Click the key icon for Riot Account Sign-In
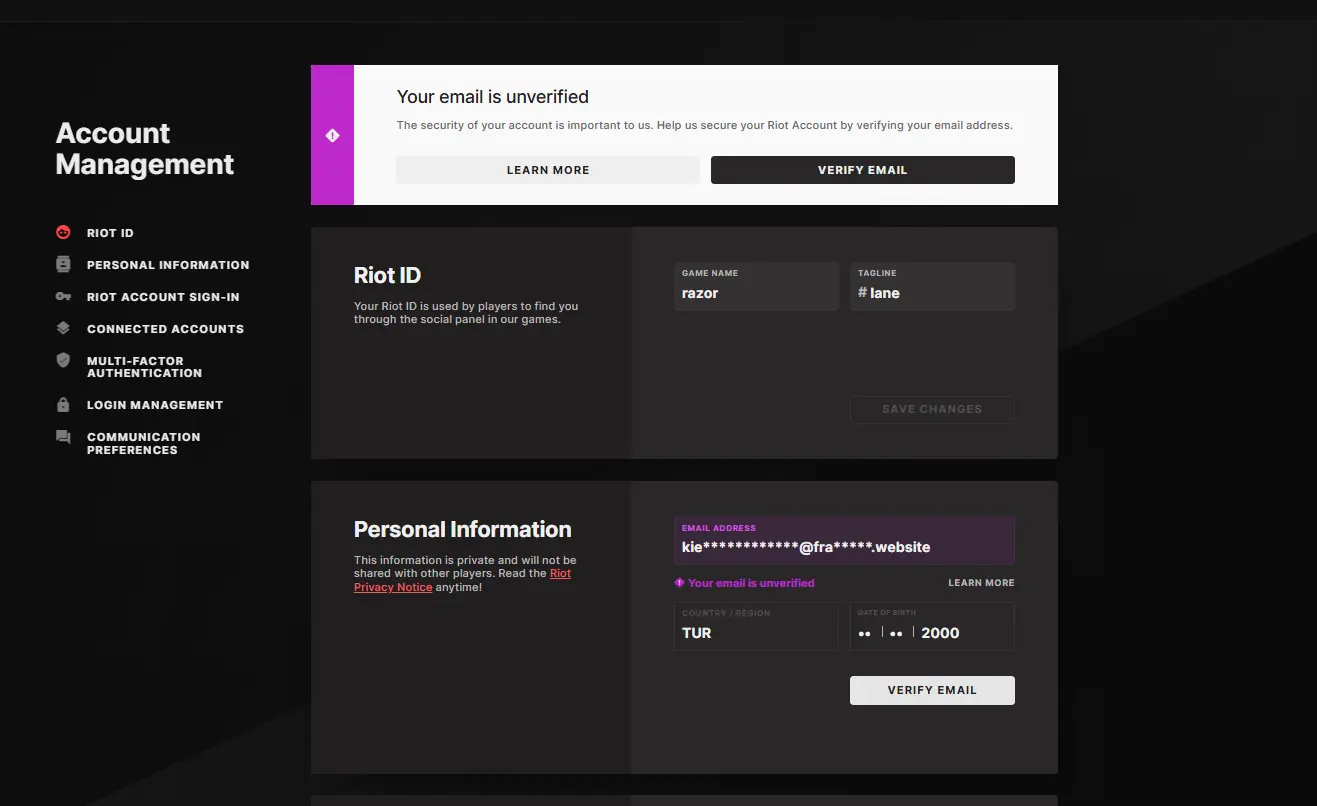 [x=63, y=297]
